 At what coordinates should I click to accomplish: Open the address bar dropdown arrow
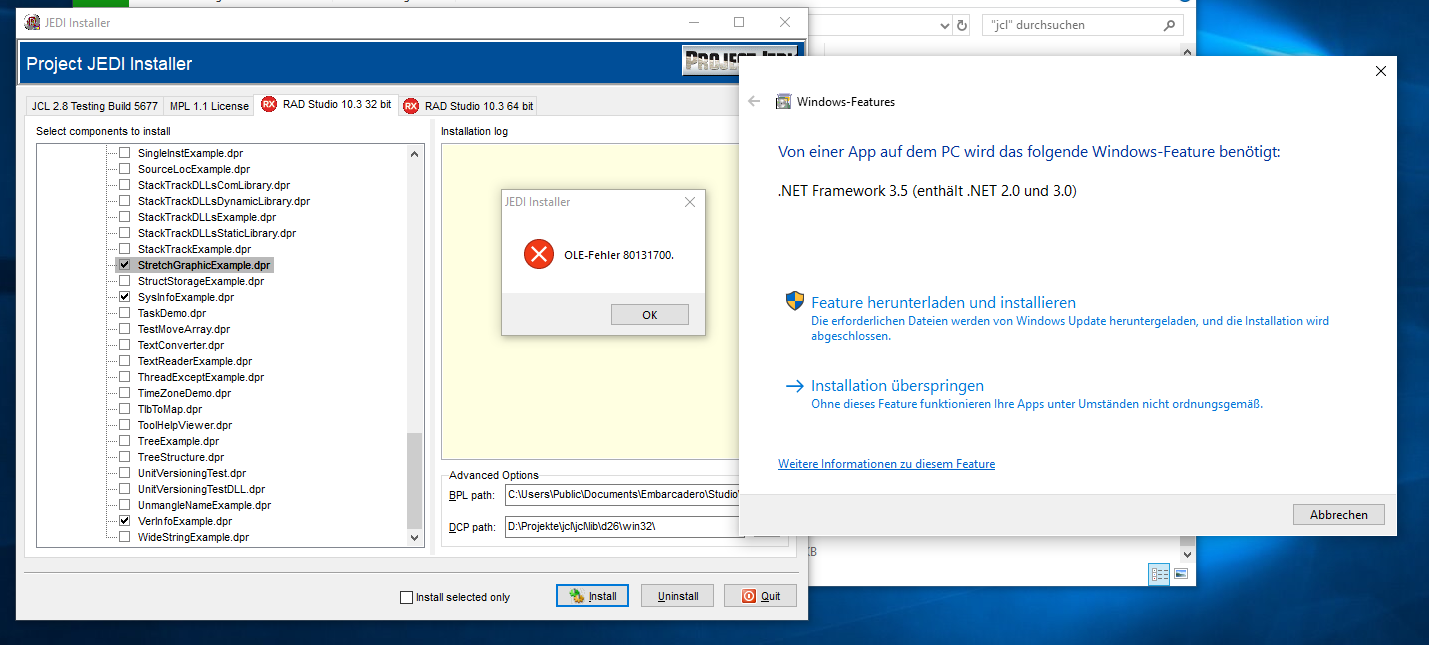943,25
